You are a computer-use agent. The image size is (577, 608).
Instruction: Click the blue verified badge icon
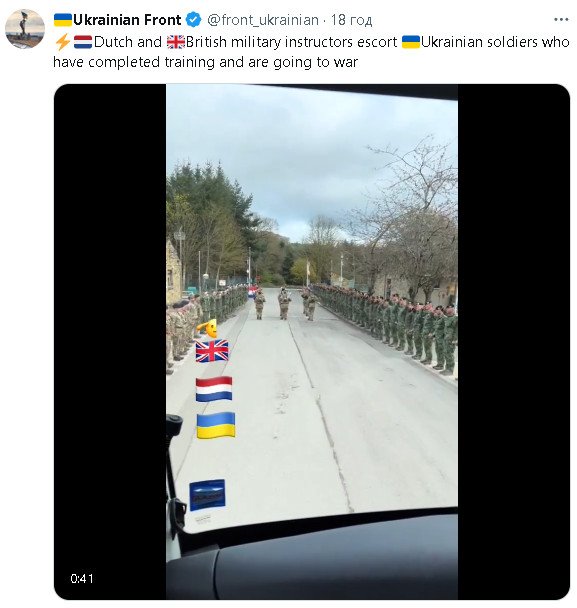[193, 20]
